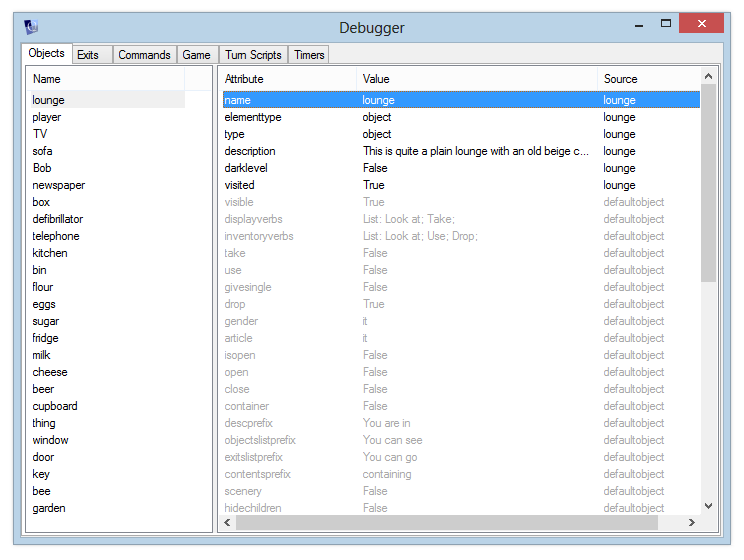This screenshot has height=560, width=744.
Task: Select the inventoryverbs attribute row
Action: pos(461,236)
